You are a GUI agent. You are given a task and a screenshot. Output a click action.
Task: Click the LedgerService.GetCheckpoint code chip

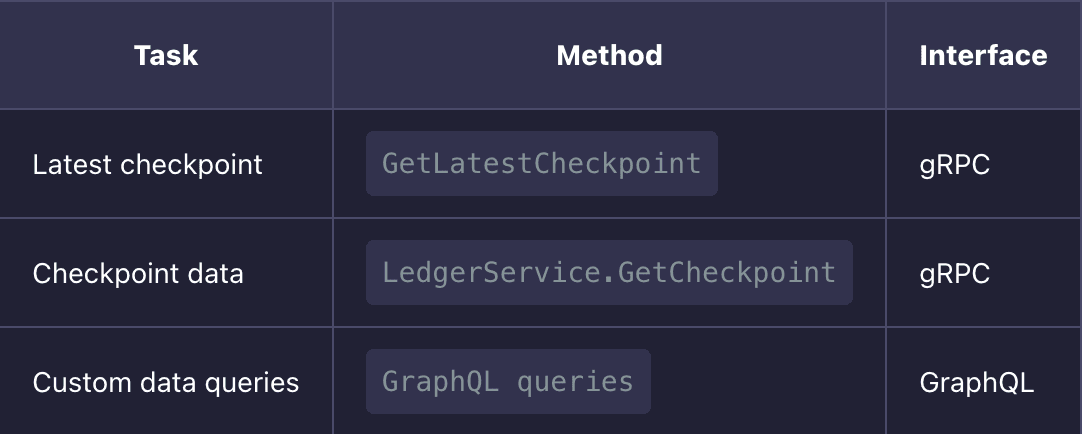click(608, 272)
